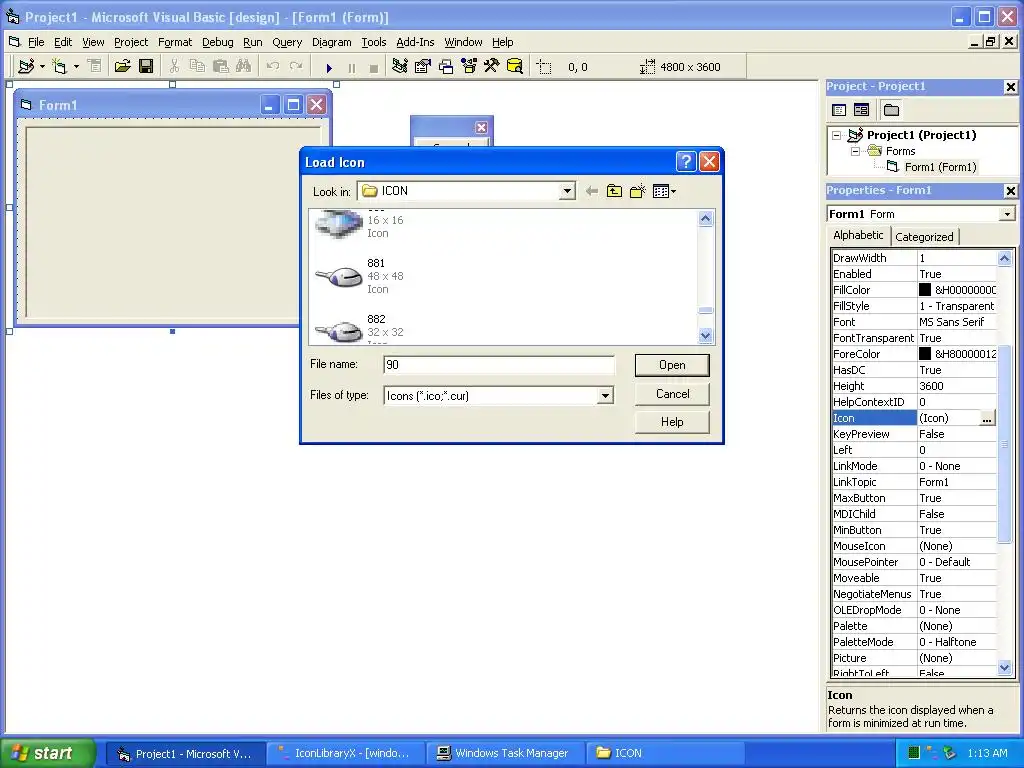Click the Undo arrow icon
Screen dimensions: 1024x768
[x=273, y=67]
